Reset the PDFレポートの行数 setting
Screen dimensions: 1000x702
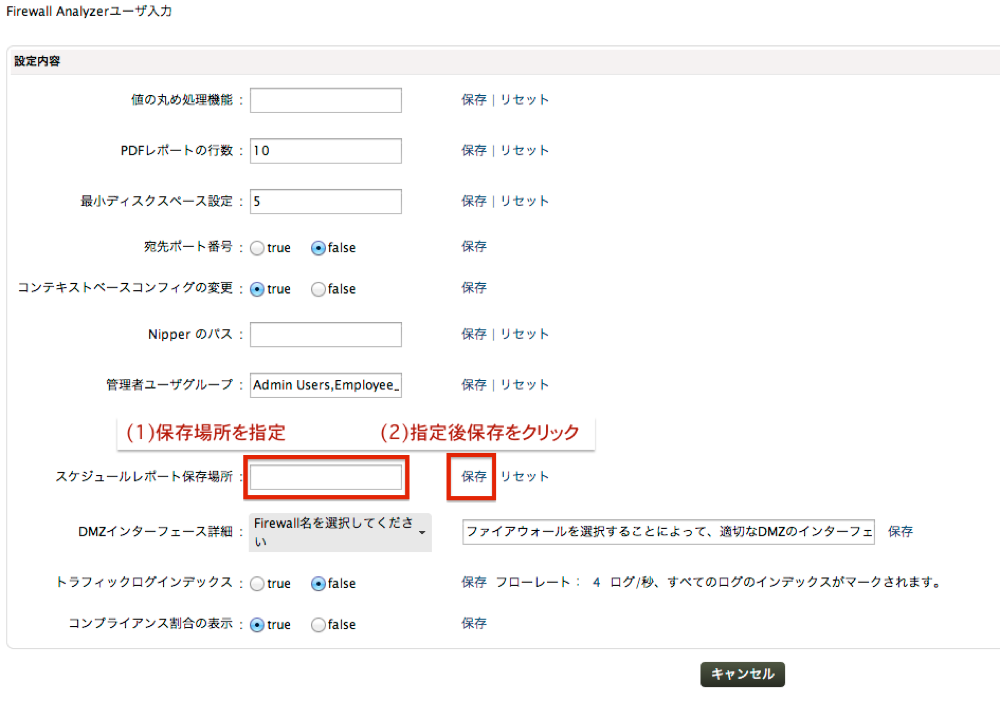point(524,150)
